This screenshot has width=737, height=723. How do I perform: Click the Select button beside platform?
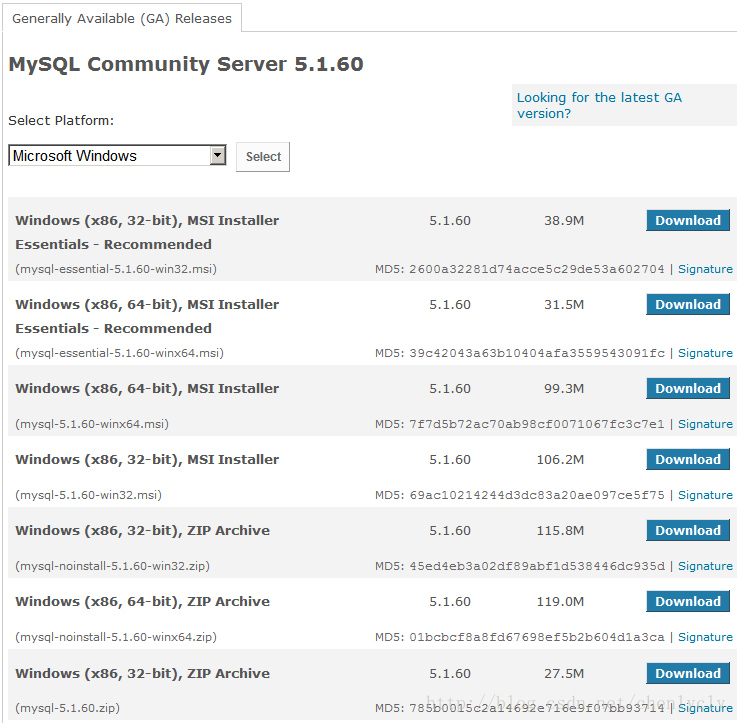pyautogui.click(x=263, y=157)
